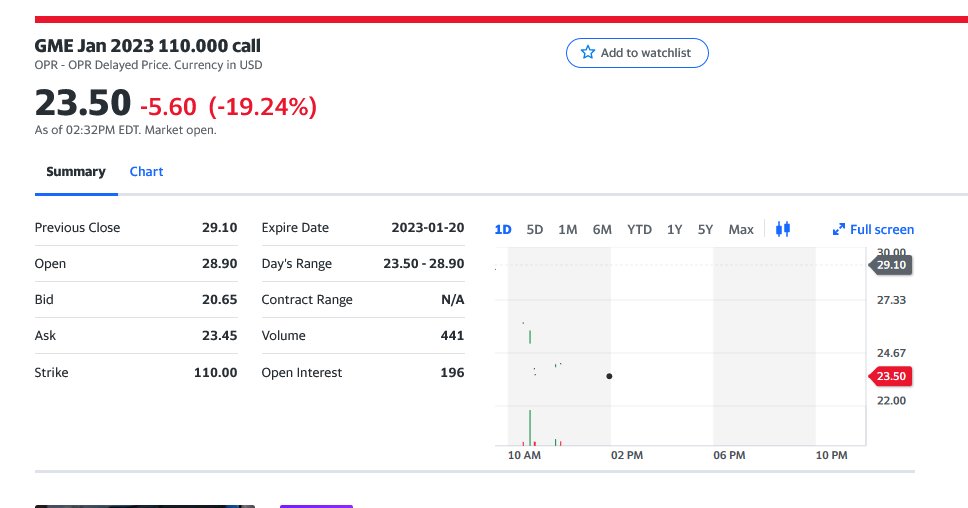Click the Contract Range label
The width and height of the screenshot is (968, 508).
point(307,299)
